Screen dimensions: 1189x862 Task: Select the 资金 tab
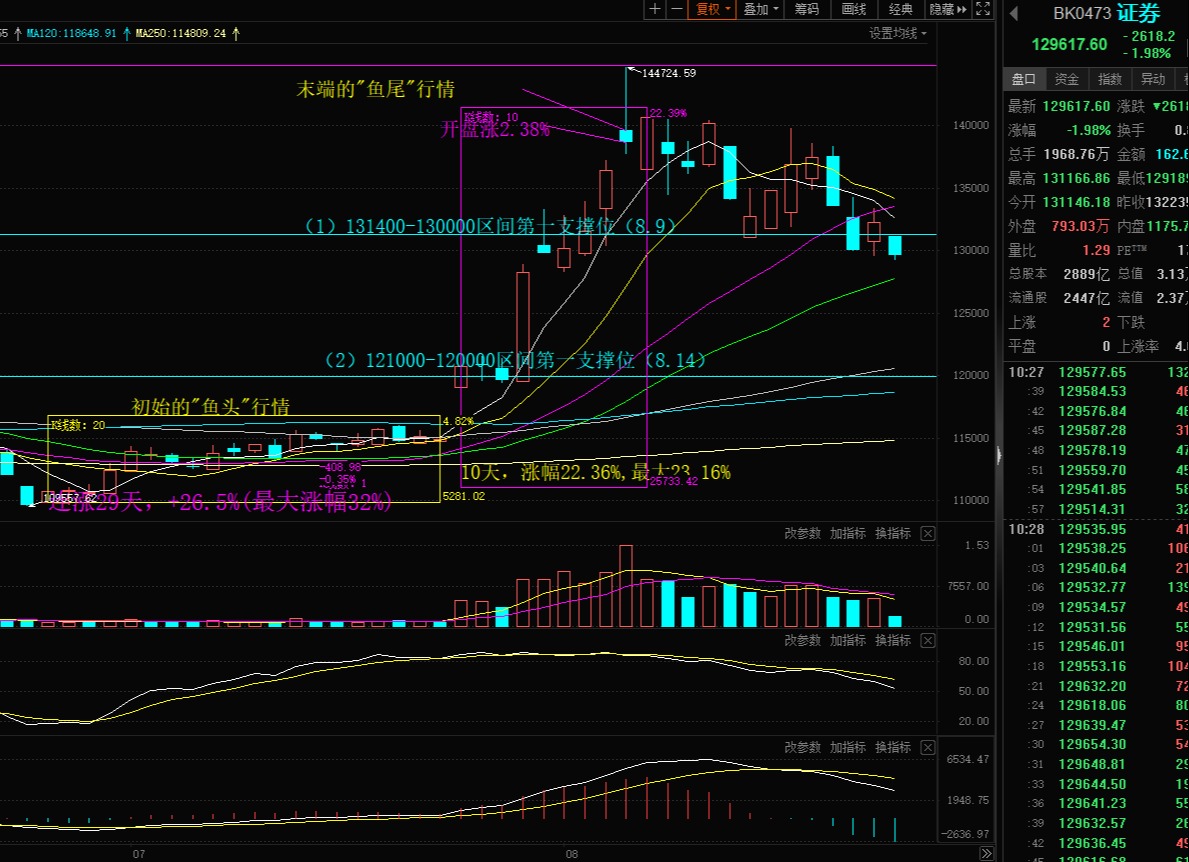[x=1067, y=79]
